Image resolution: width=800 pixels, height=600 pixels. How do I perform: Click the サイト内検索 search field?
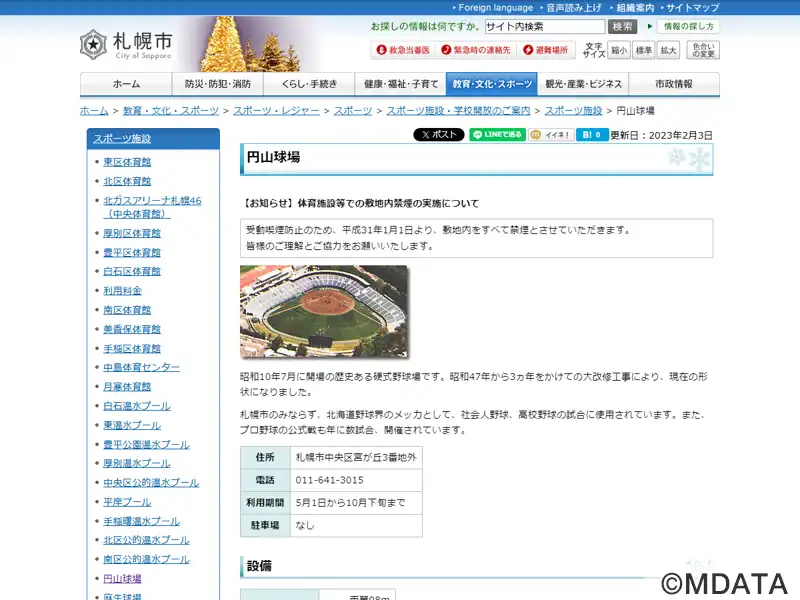click(544, 27)
